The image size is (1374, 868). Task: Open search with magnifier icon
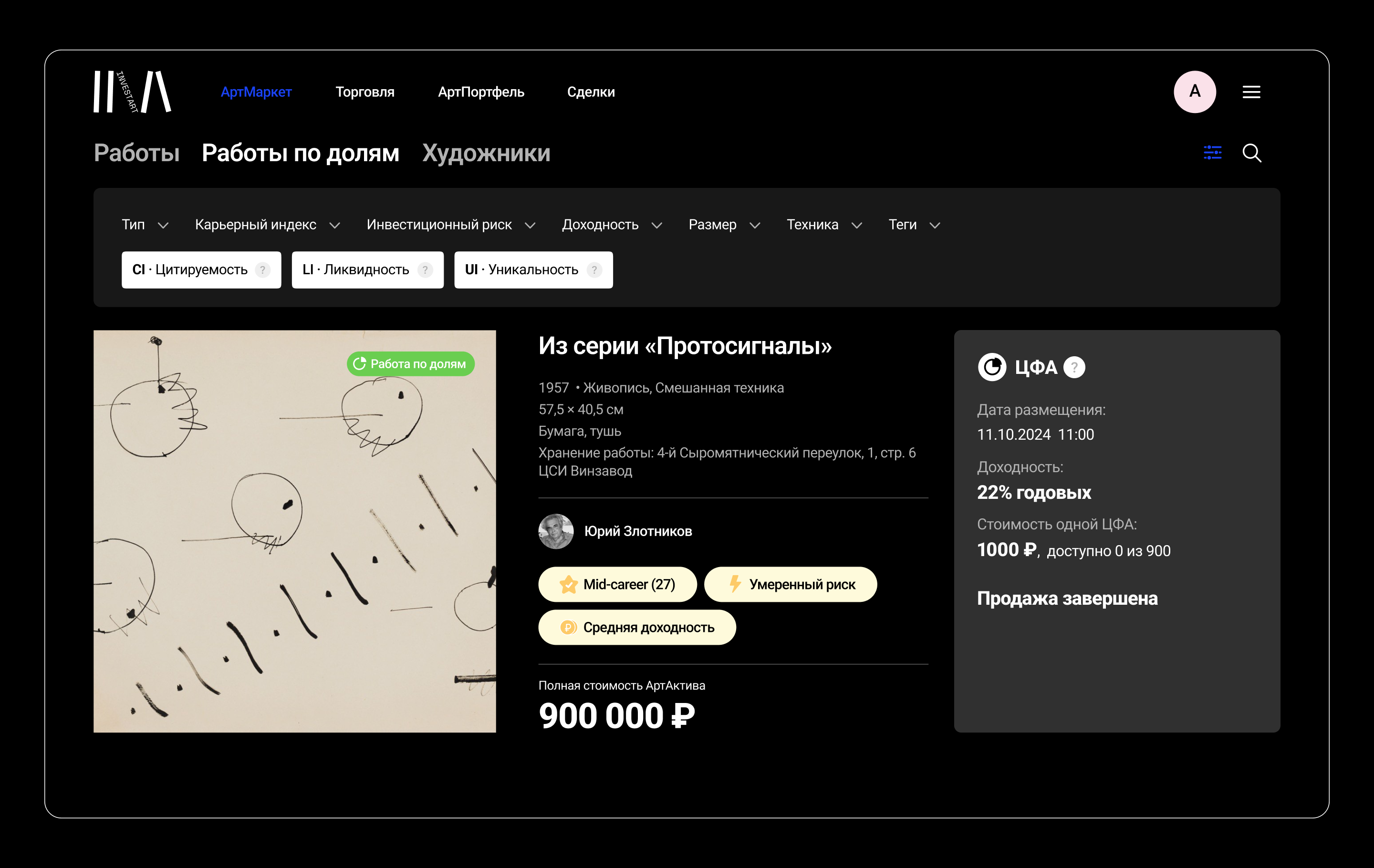click(x=1251, y=153)
